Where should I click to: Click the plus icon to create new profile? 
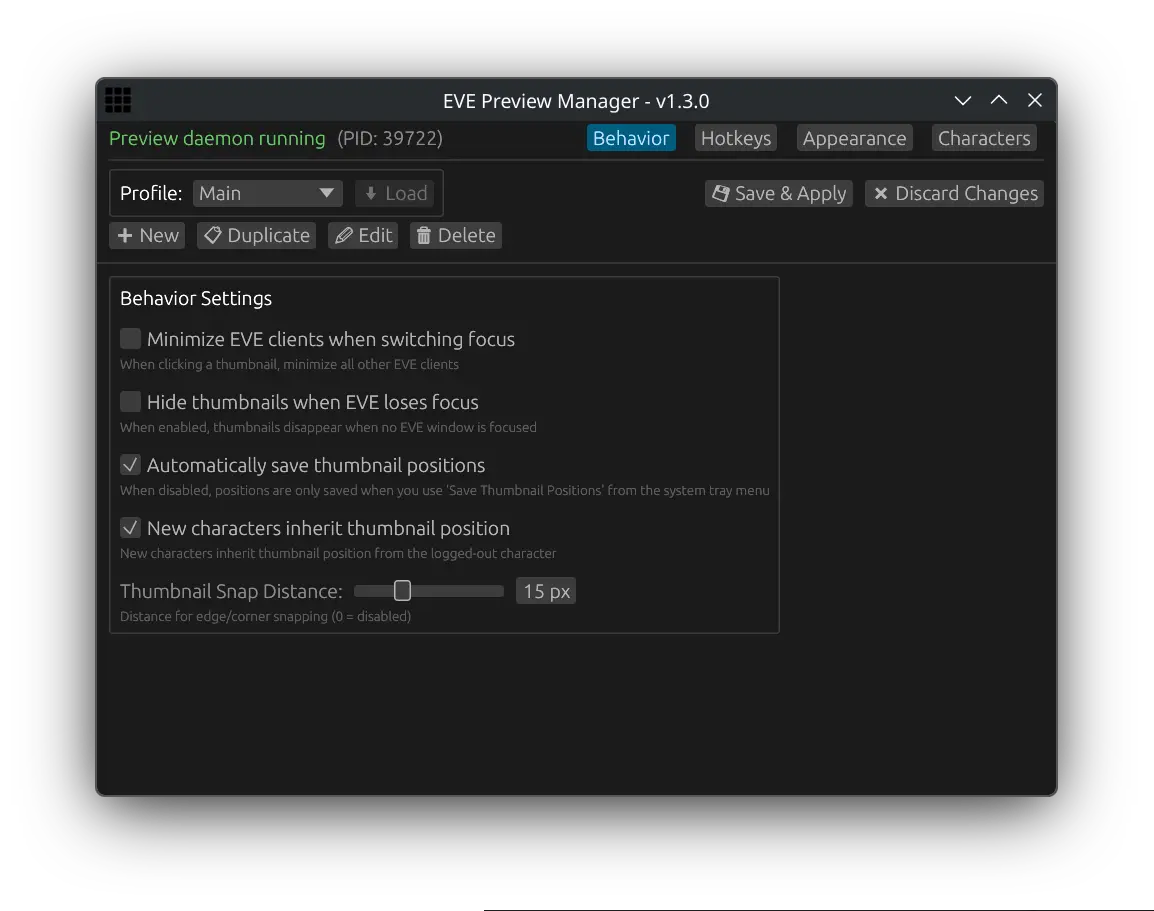[x=125, y=235]
